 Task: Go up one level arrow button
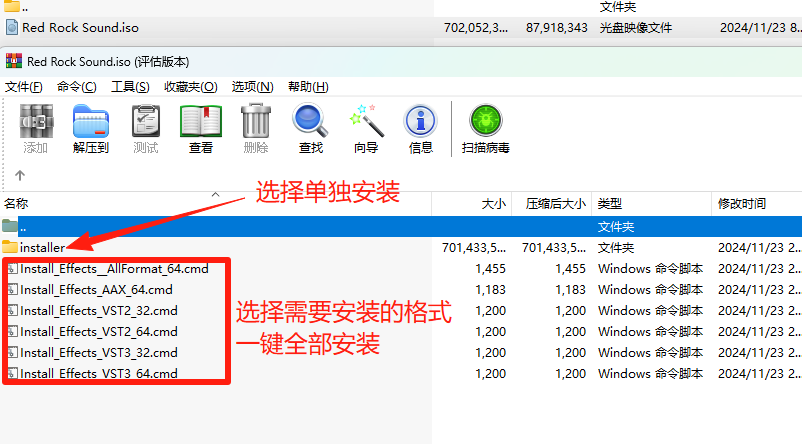click(x=20, y=175)
